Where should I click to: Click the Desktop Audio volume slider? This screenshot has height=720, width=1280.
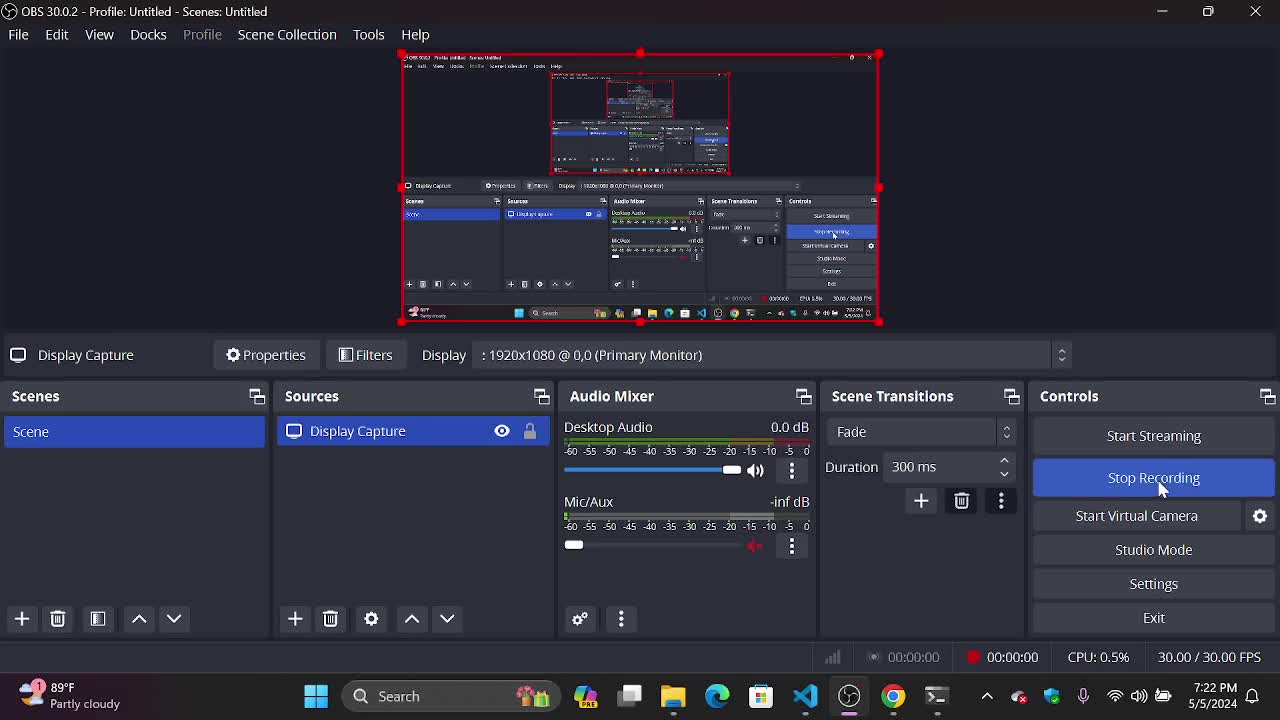pyautogui.click(x=650, y=470)
